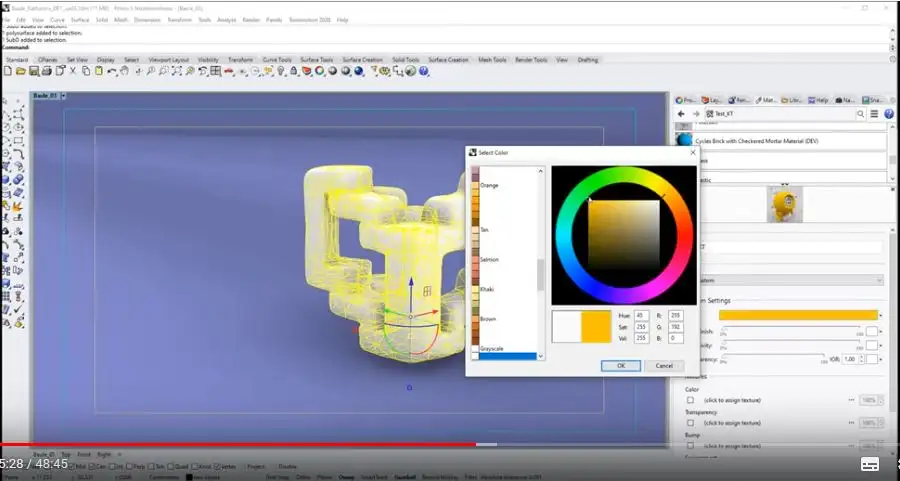Toggle the Transparency texture checkbox
Screen dimensions: 900x481
coord(690,423)
